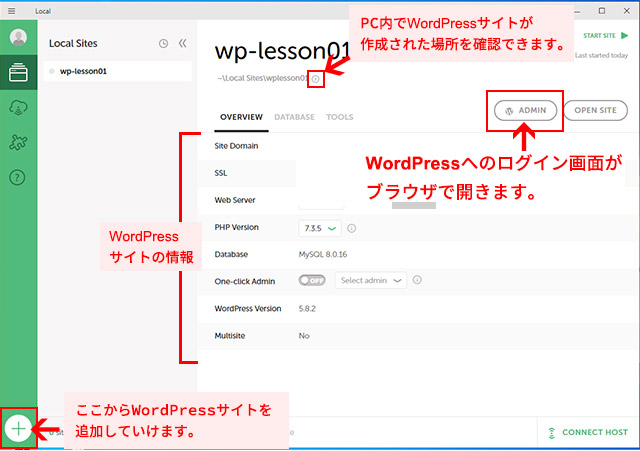Open site folder arrow next to path
This screenshot has height=451, width=640.
(x=316, y=79)
